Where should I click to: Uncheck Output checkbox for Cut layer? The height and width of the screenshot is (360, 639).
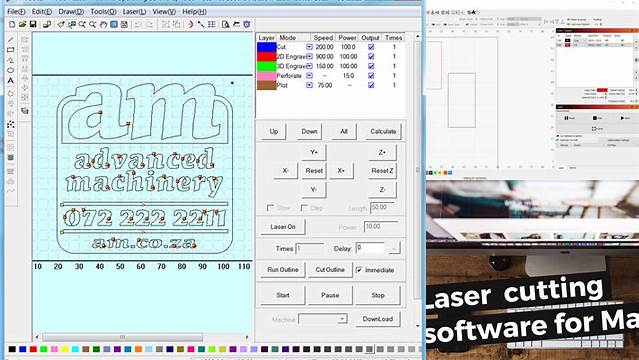point(371,47)
